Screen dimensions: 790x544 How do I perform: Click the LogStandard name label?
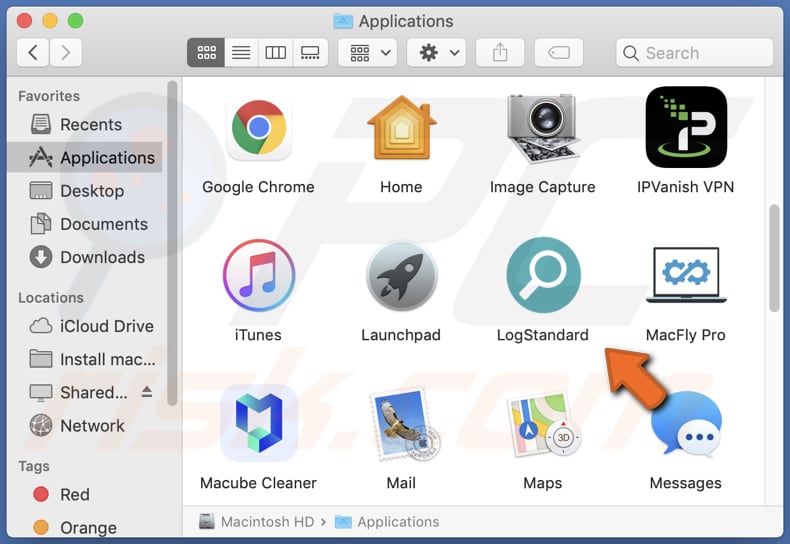pyautogui.click(x=543, y=335)
